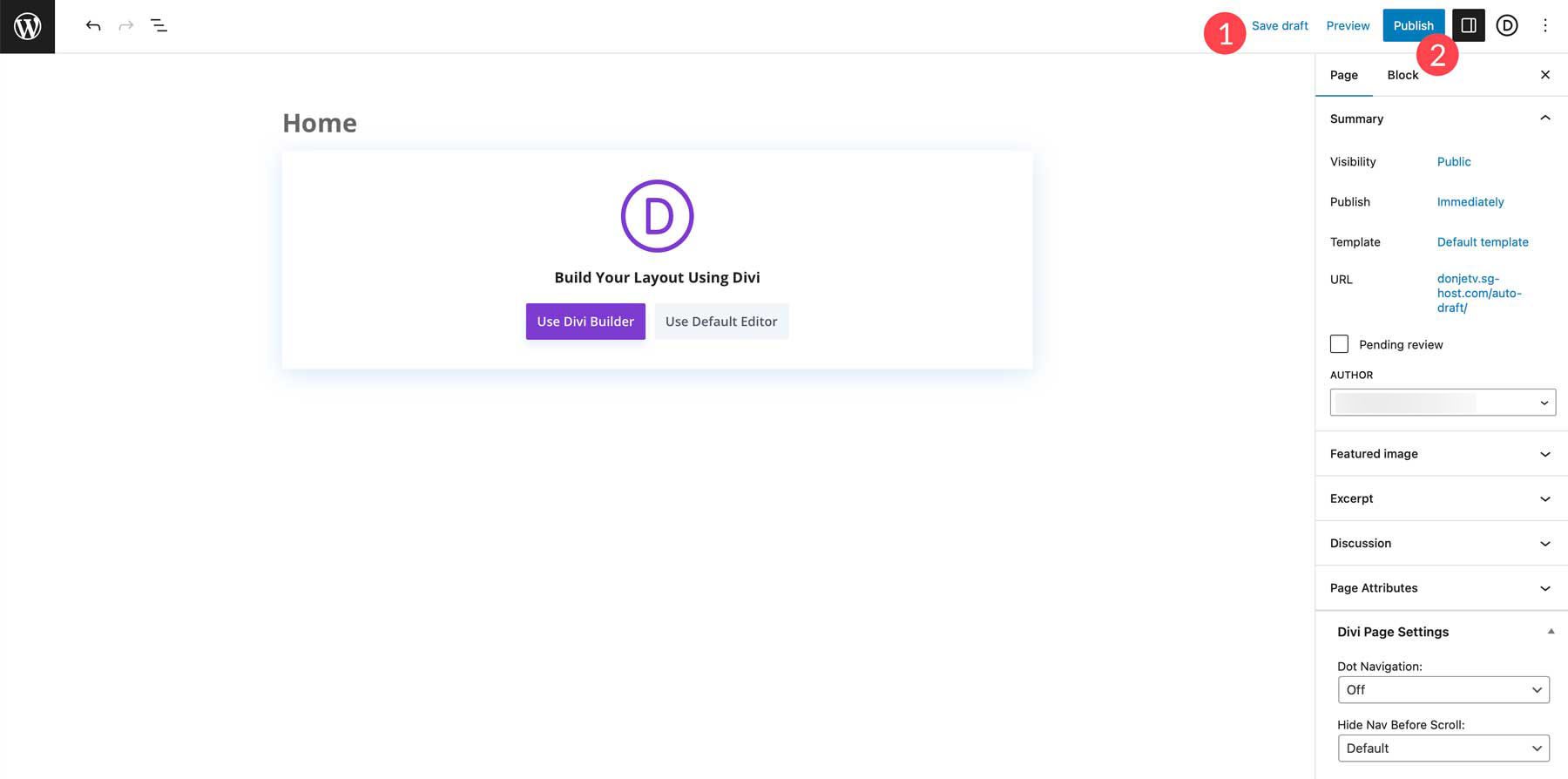Expand the Discussion section
Screen dimensions: 1568x779
pos(1442,543)
